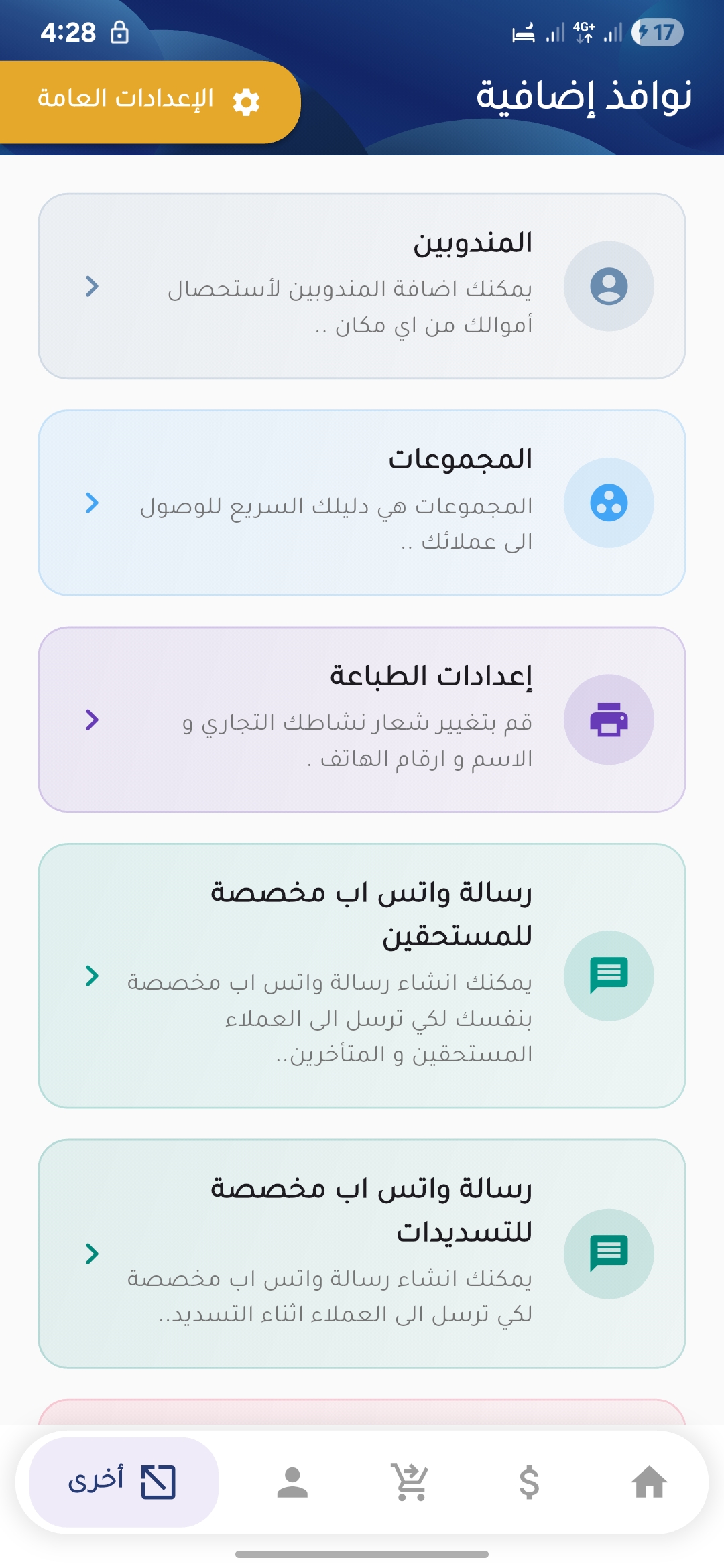Expand the للتسديدات WhatsApp card chevron
This screenshot has height=1568, width=724.
[x=93, y=1253]
